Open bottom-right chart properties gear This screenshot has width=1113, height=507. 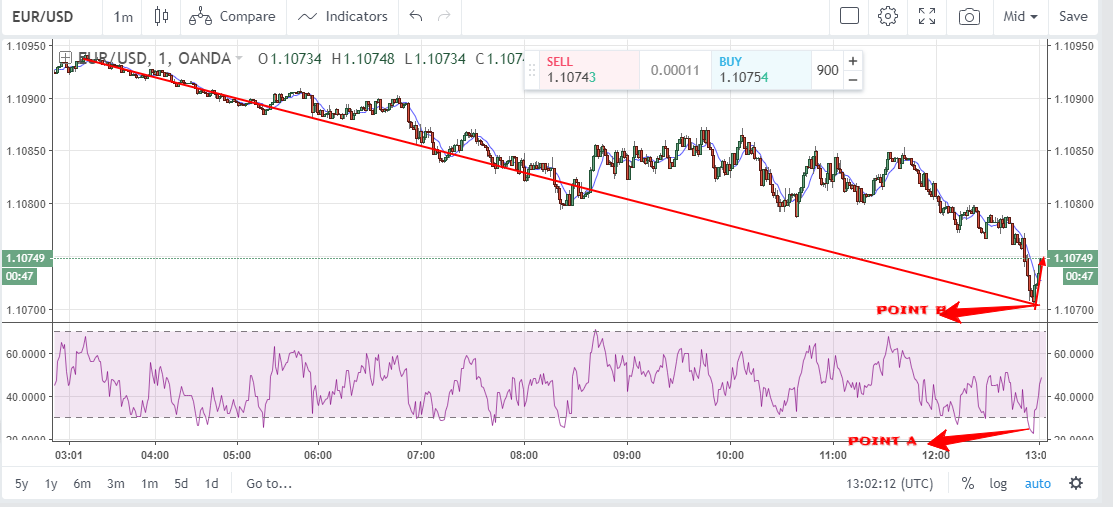click(x=1076, y=484)
